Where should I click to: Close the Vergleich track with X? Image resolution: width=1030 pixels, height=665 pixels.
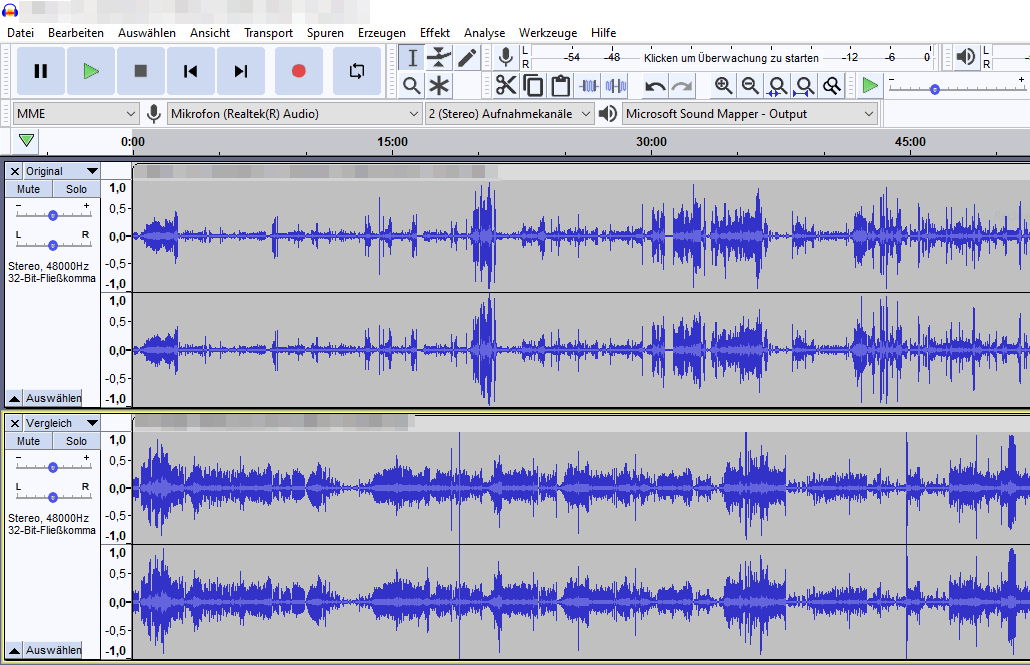click(14, 423)
